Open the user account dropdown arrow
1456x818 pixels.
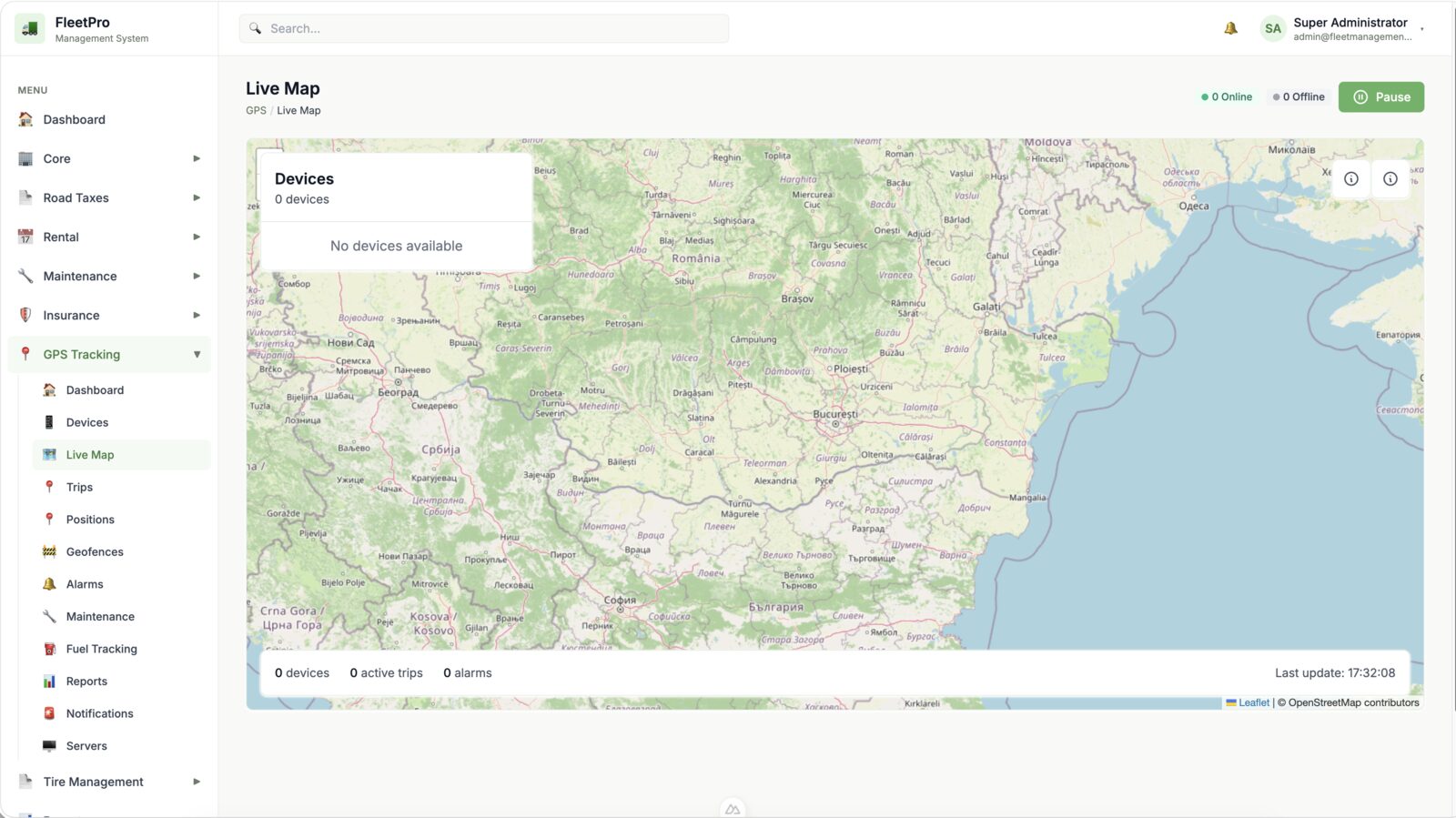point(1422,29)
